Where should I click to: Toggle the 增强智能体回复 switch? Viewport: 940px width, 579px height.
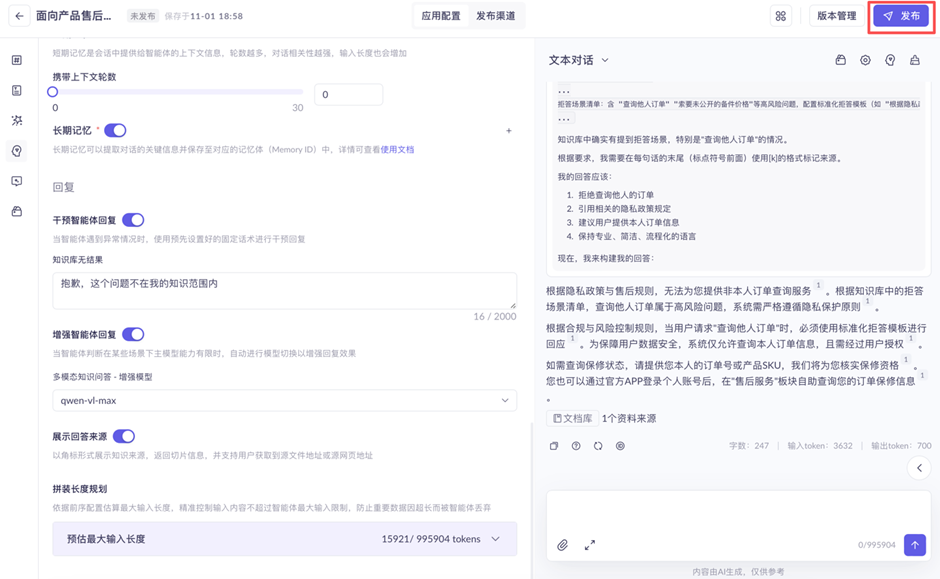pos(133,334)
